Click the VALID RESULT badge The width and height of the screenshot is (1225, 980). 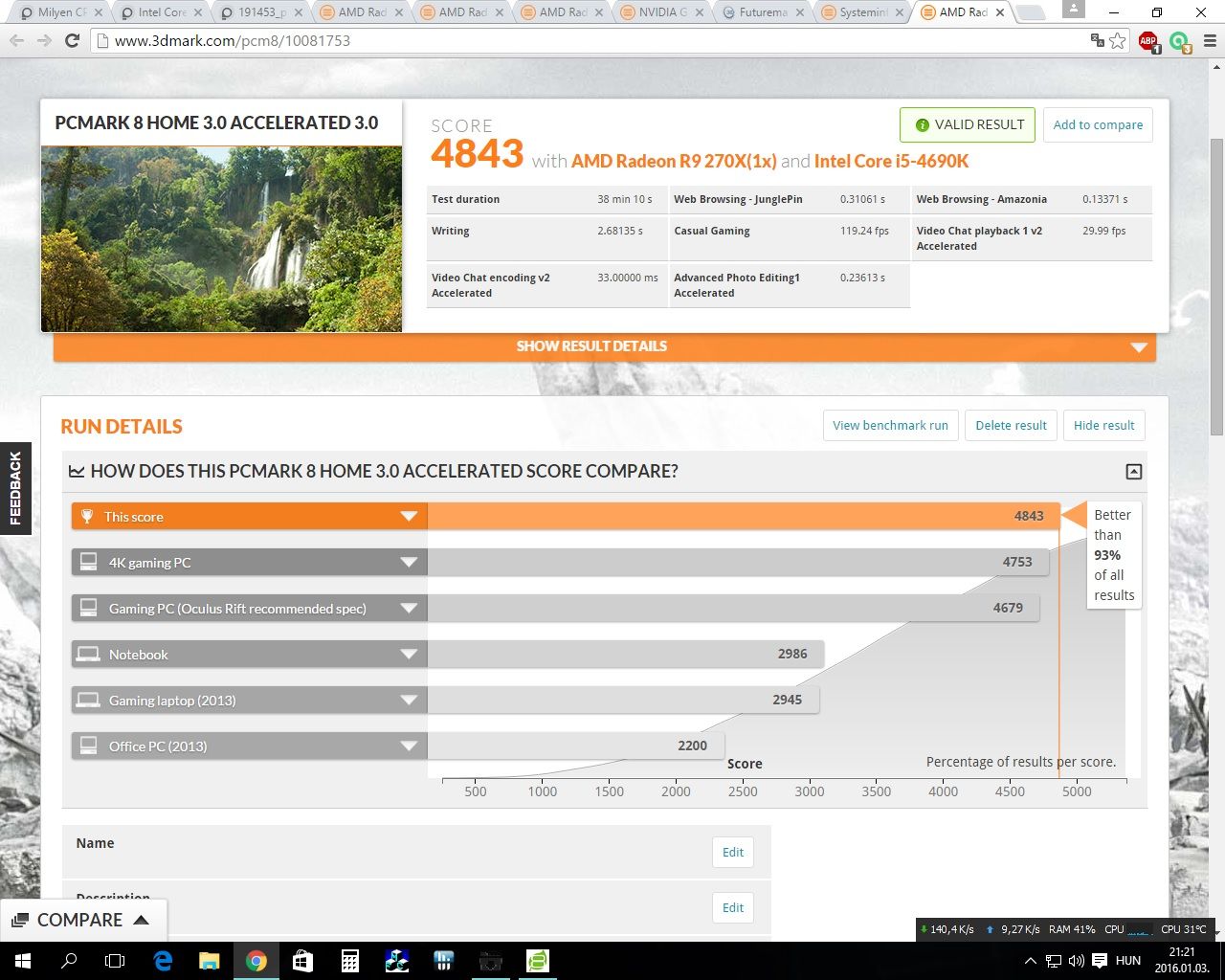pyautogui.click(x=968, y=125)
